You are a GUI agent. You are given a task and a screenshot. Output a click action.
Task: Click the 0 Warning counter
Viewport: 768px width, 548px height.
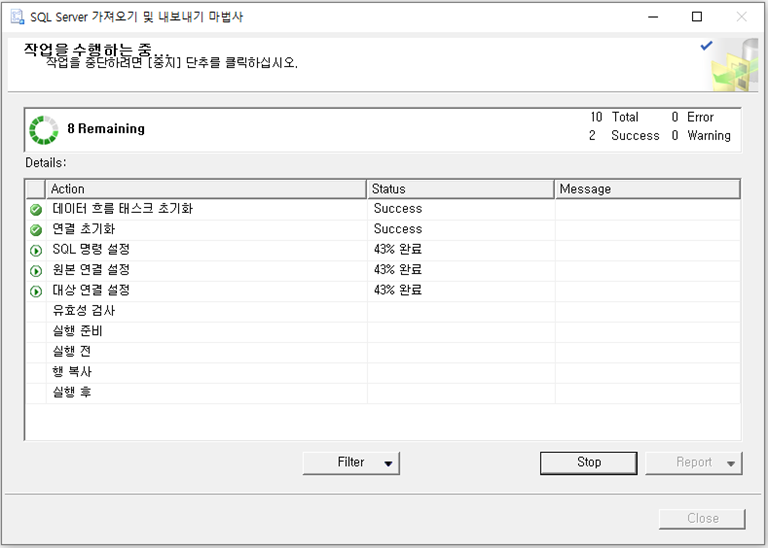[x=701, y=136]
